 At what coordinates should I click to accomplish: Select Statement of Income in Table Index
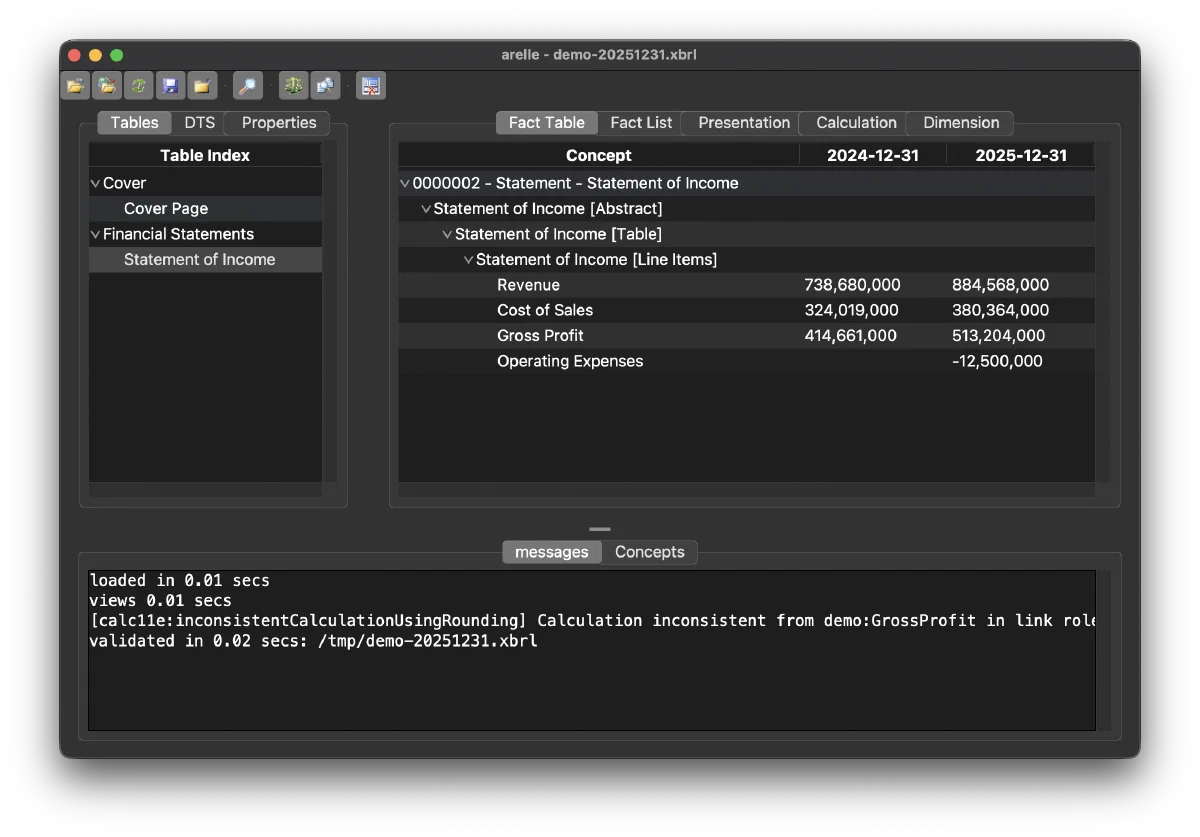[x=199, y=260]
